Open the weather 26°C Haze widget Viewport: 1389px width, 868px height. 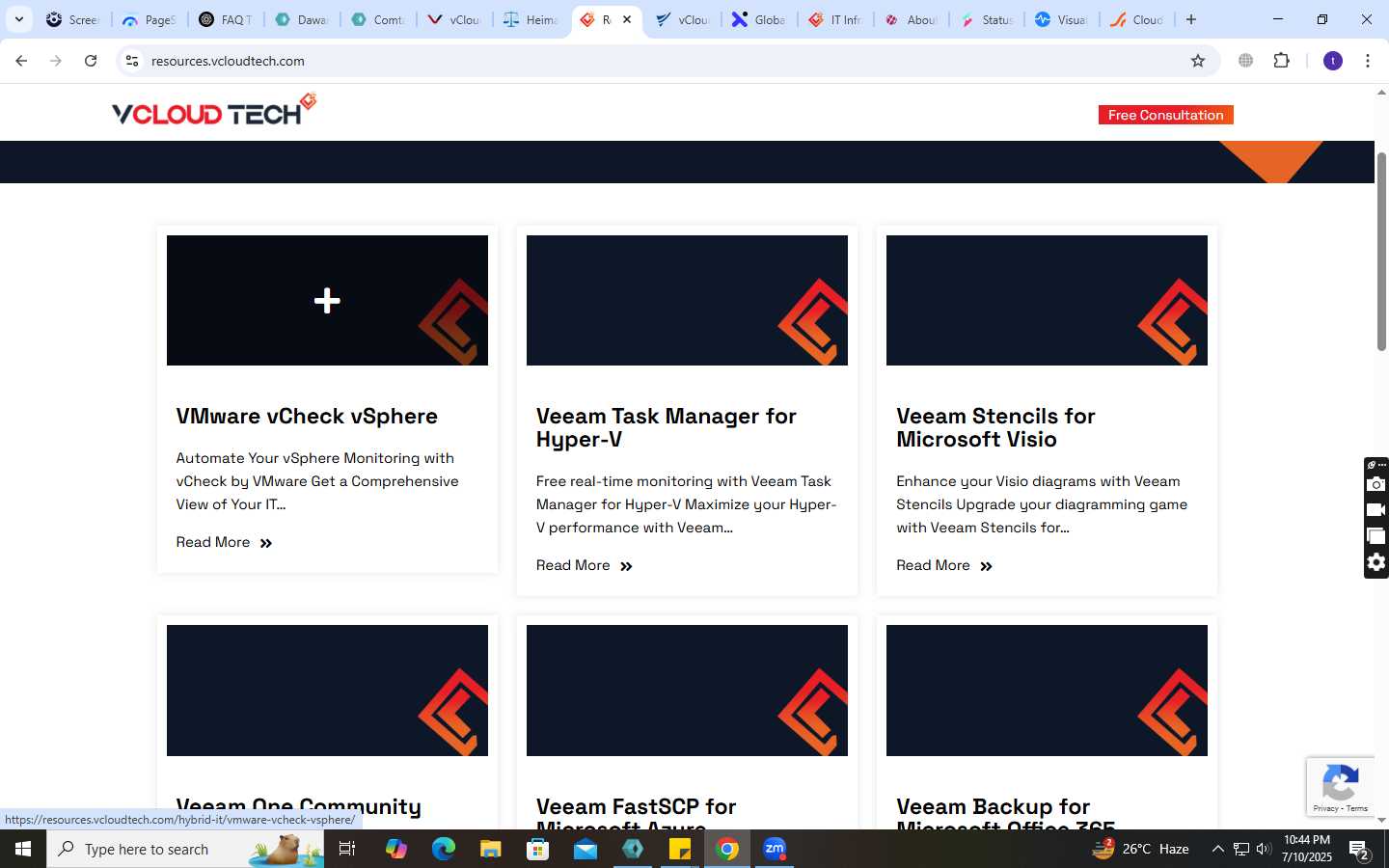(x=1140, y=849)
